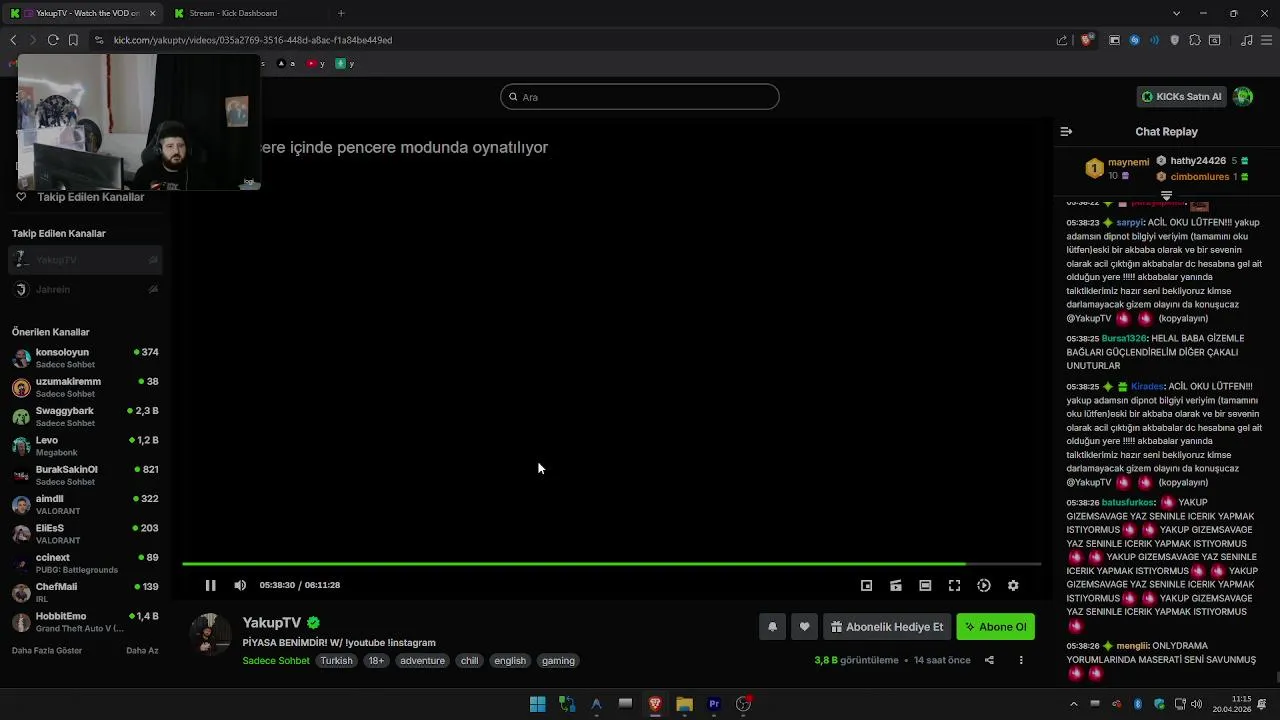Click the Abone Ol button

point(995,627)
